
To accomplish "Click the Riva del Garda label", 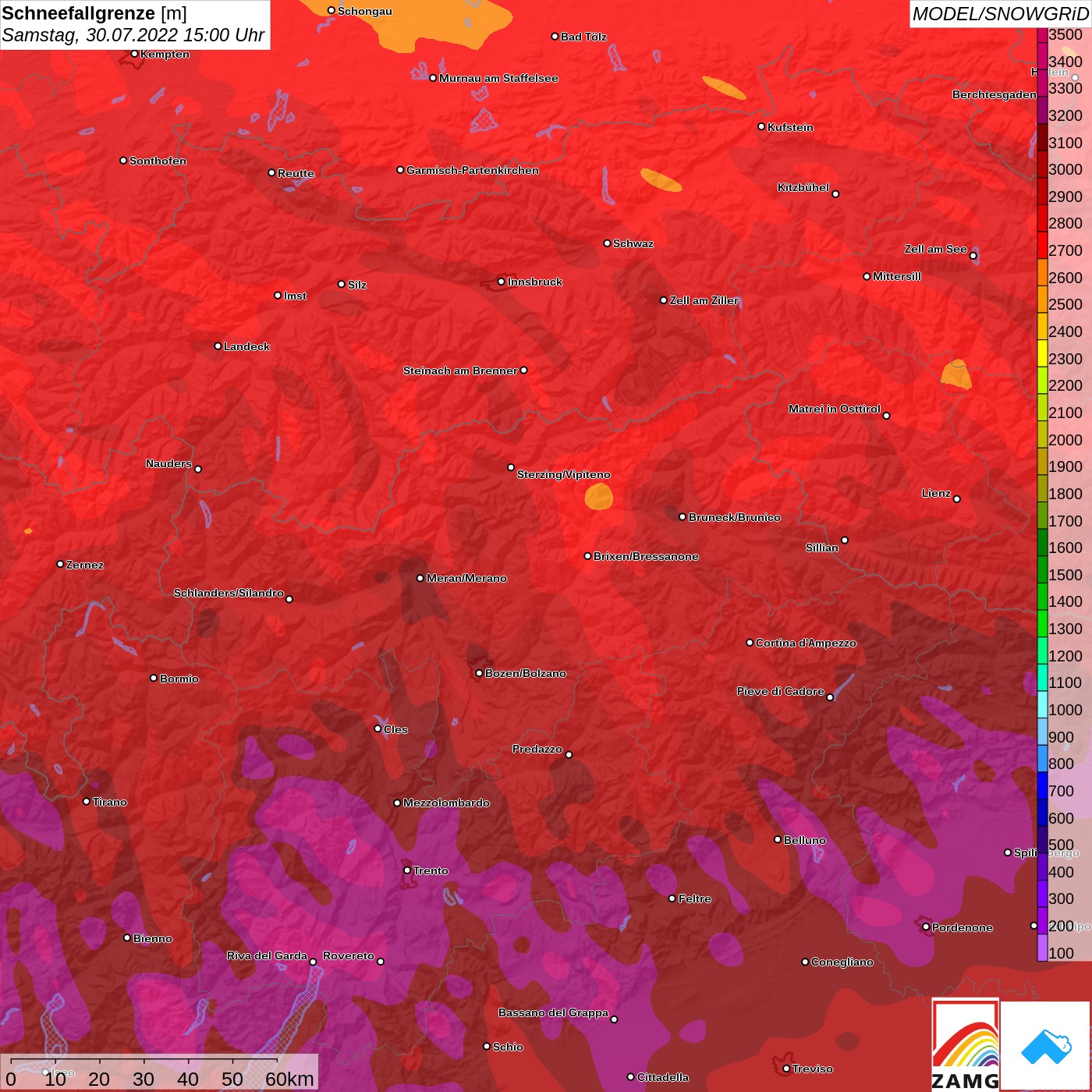I will (267, 955).
